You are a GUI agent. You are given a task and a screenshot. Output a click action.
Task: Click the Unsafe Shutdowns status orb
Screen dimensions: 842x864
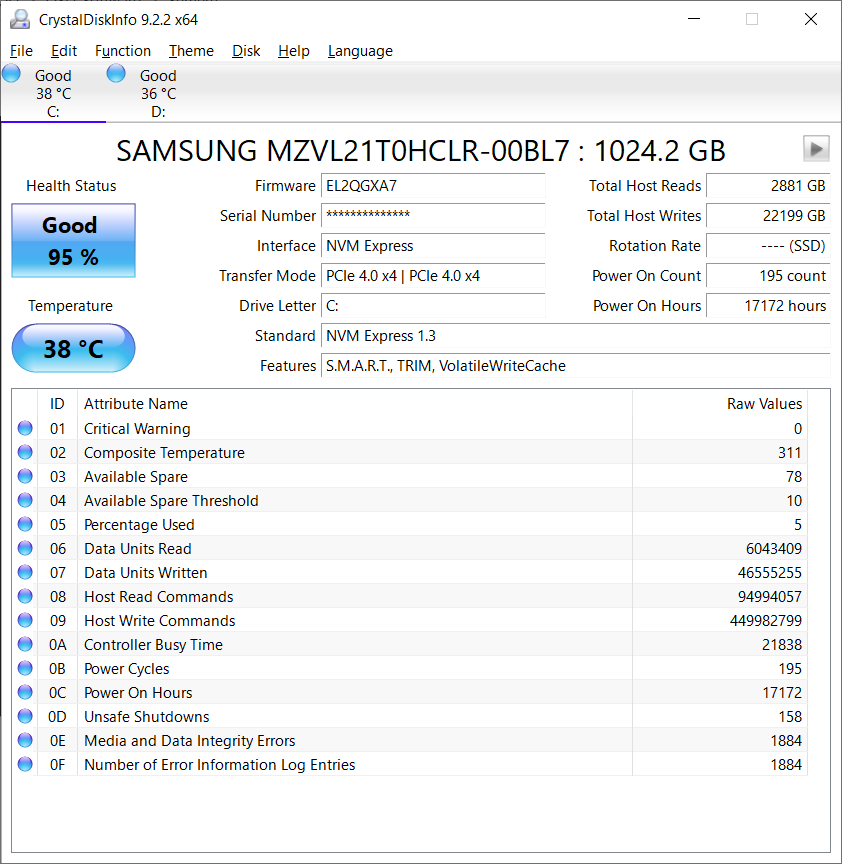pyautogui.click(x=25, y=717)
